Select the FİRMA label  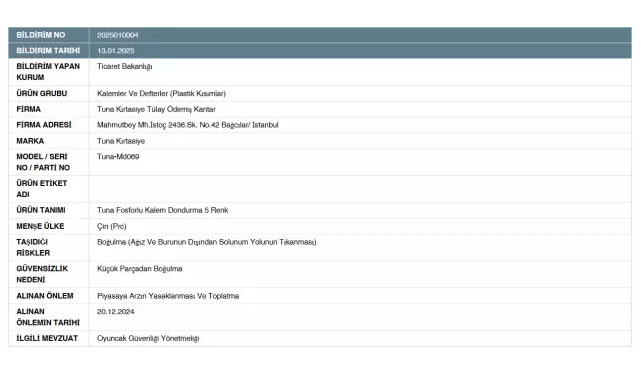click(x=28, y=109)
